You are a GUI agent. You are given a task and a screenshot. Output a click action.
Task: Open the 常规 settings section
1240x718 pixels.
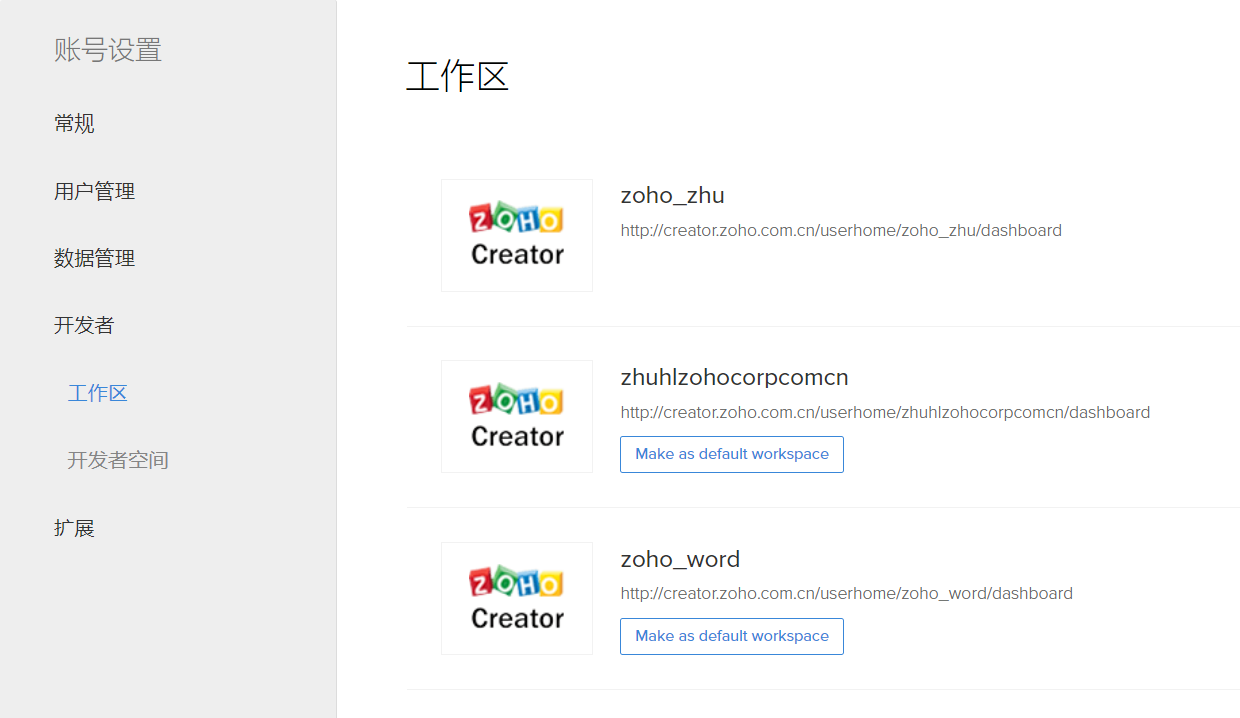click(x=74, y=124)
